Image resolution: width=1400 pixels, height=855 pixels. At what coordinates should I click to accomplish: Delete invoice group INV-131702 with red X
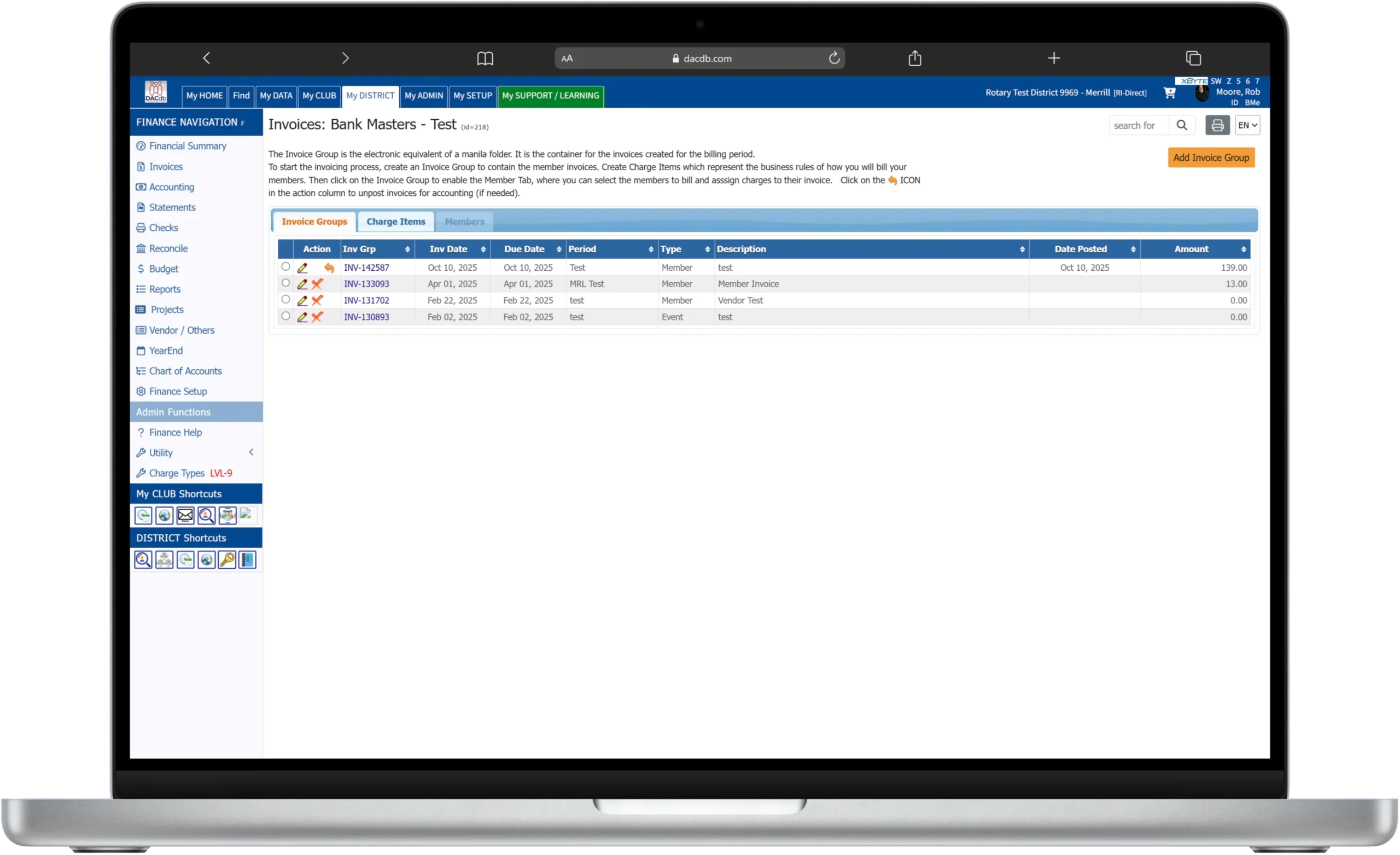[x=317, y=301]
